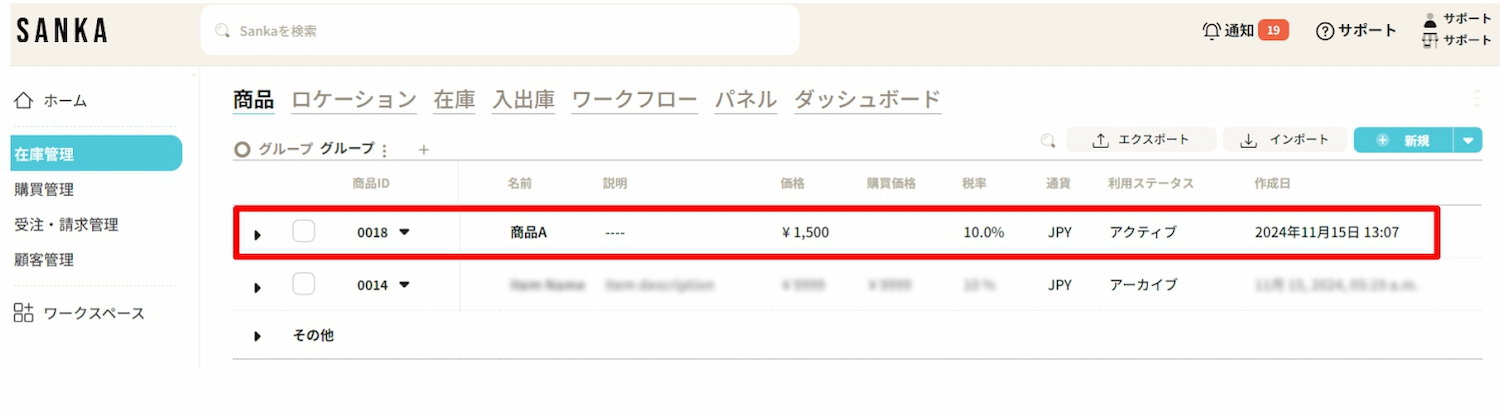Expand the row for 商品A
The width and height of the screenshot is (1500, 416).
[257, 234]
